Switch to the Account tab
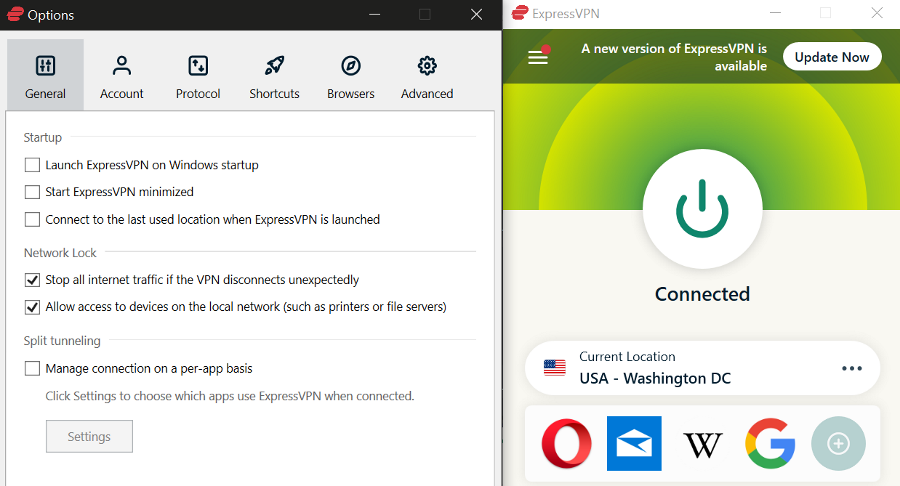The width and height of the screenshot is (900, 486). click(122, 75)
